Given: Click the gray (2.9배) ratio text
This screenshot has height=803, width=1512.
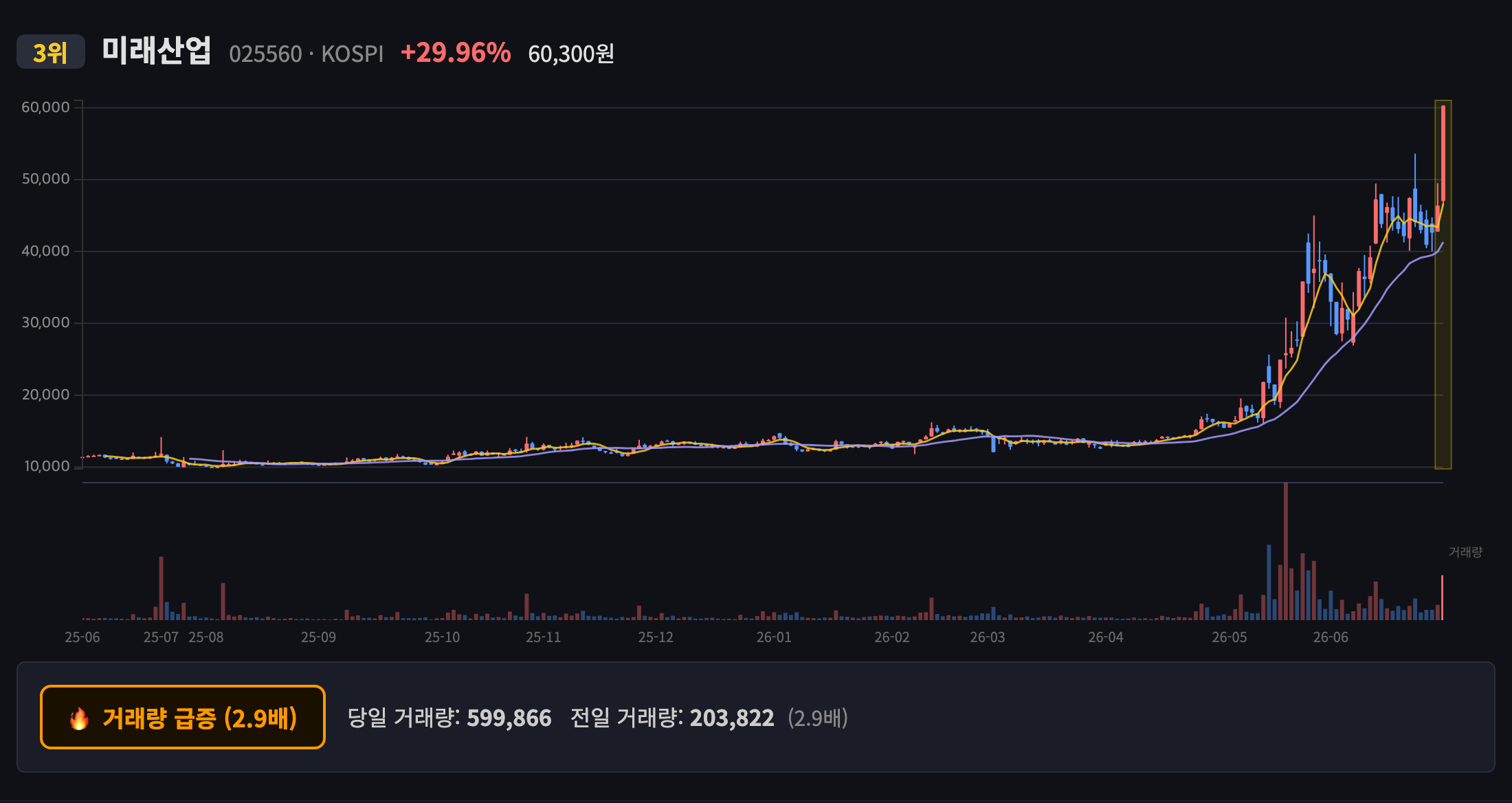Looking at the screenshot, I should 818,718.
